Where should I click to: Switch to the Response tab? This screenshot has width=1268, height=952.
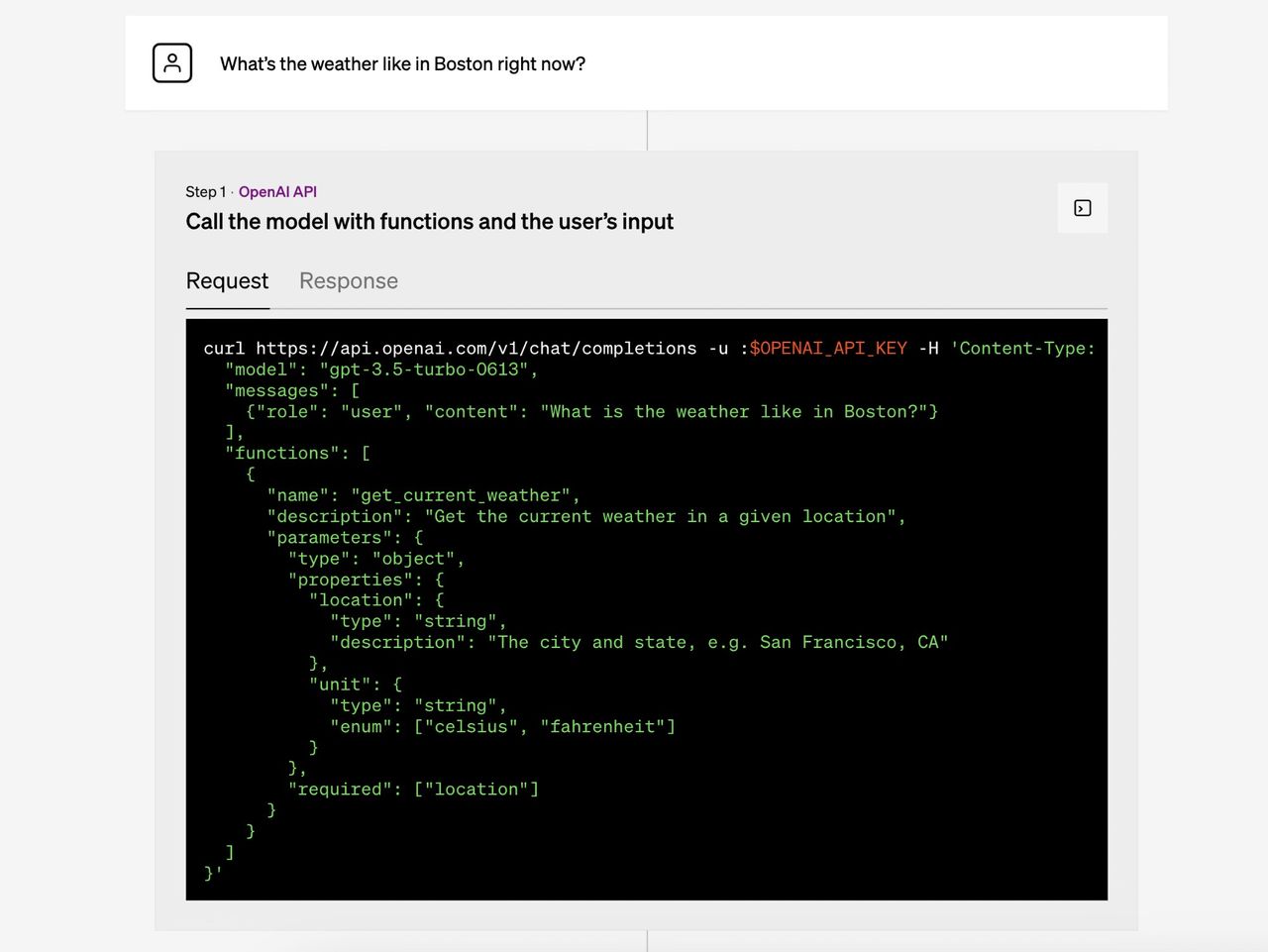pyautogui.click(x=348, y=281)
